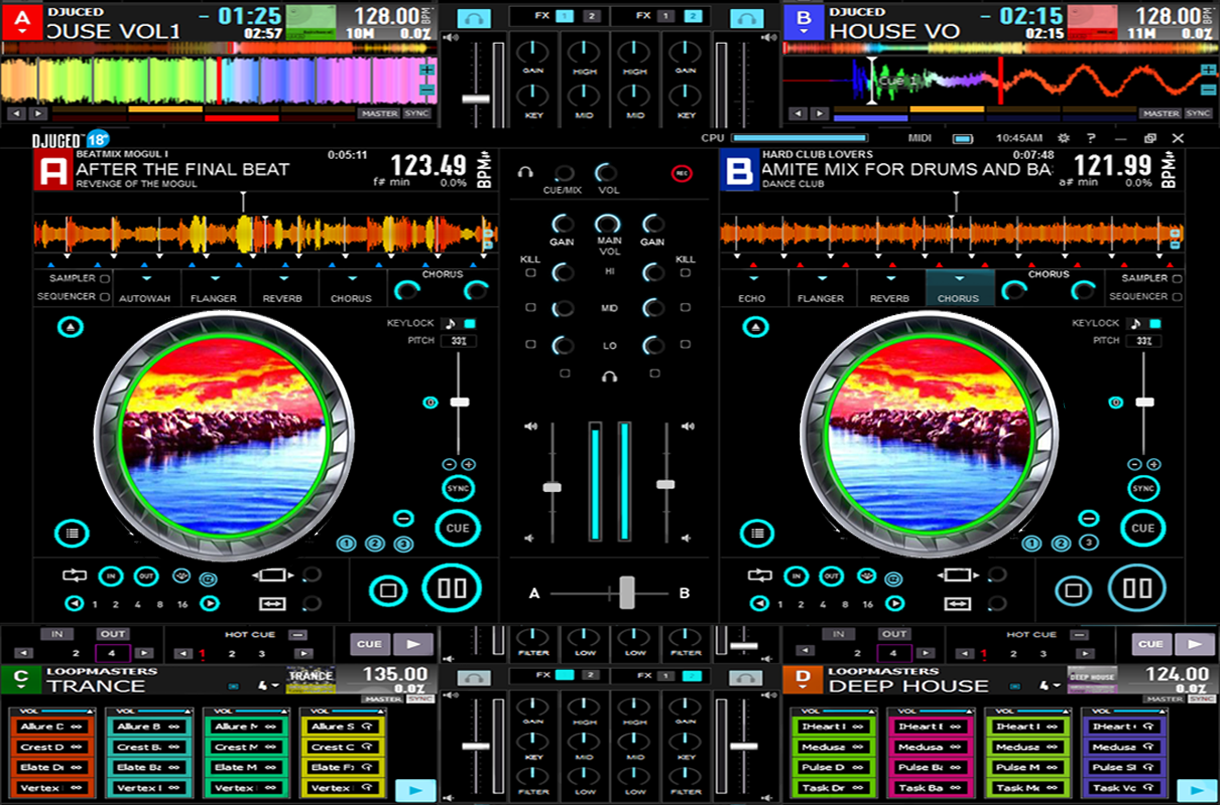1220x805 pixels.
Task: Select loop size 16 on deck A
Action: [x=182, y=604]
